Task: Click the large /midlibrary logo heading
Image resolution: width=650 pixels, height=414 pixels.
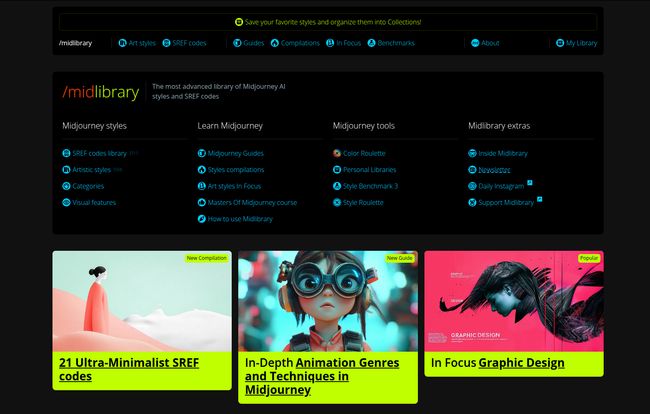Action: coord(101,92)
